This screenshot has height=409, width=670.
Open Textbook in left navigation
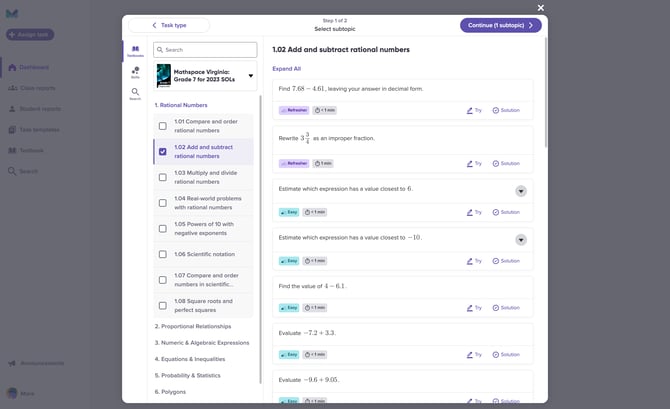point(26,150)
